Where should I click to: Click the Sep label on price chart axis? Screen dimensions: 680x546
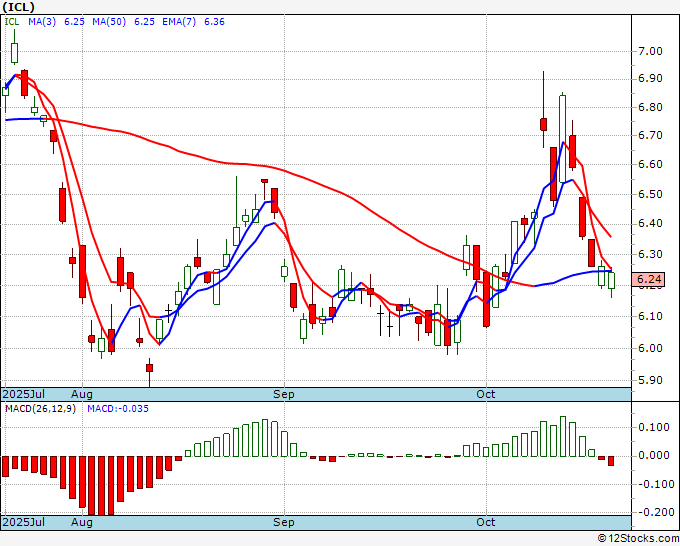[x=284, y=394]
